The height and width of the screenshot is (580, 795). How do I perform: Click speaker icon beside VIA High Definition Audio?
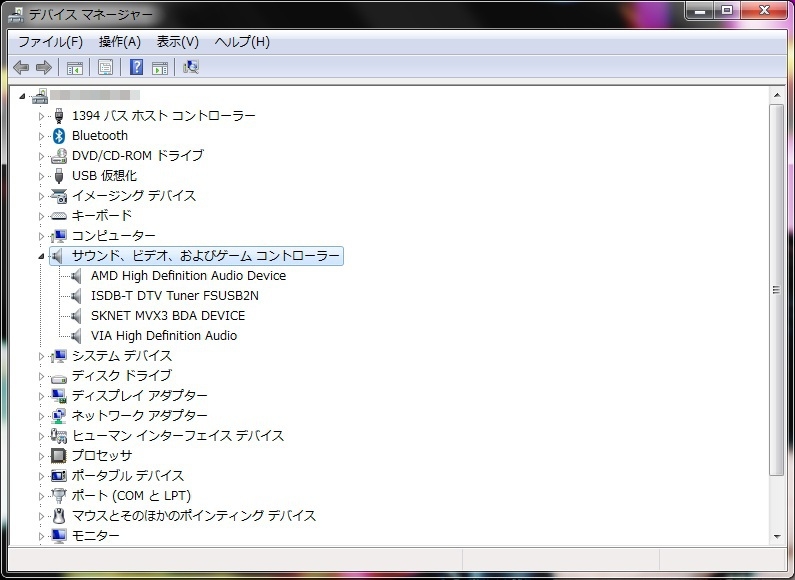coord(76,336)
